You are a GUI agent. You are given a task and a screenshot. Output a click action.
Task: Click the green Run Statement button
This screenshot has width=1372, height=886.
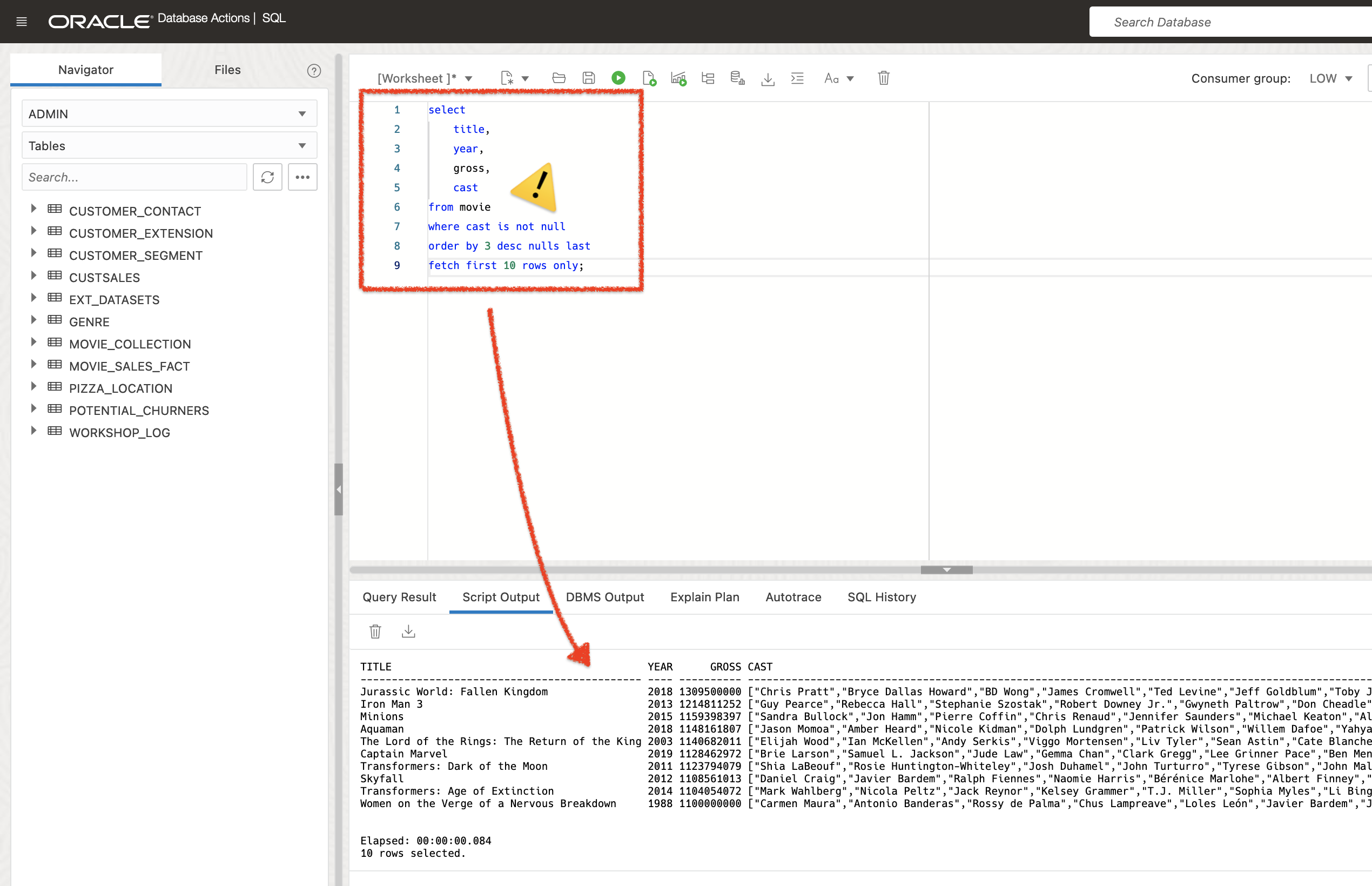point(618,78)
